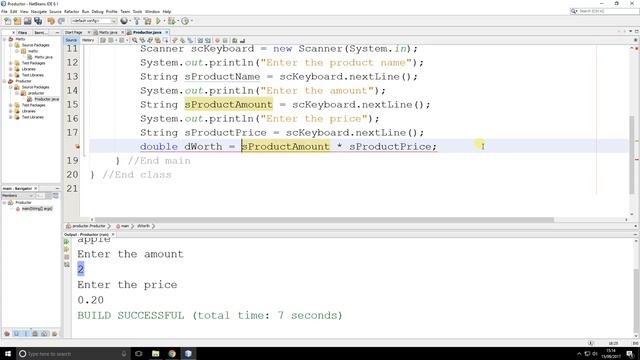The image size is (640, 360).
Task: Click the Re-run green arrows icon in Output panel
Action: pos(67,242)
